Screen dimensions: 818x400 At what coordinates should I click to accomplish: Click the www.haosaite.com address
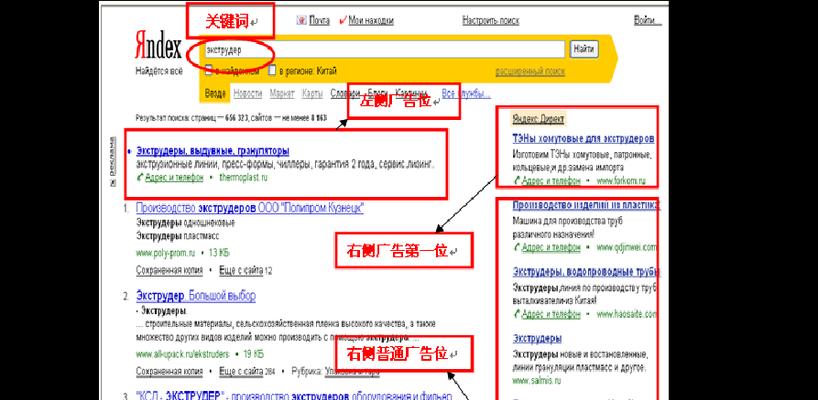click(627, 314)
